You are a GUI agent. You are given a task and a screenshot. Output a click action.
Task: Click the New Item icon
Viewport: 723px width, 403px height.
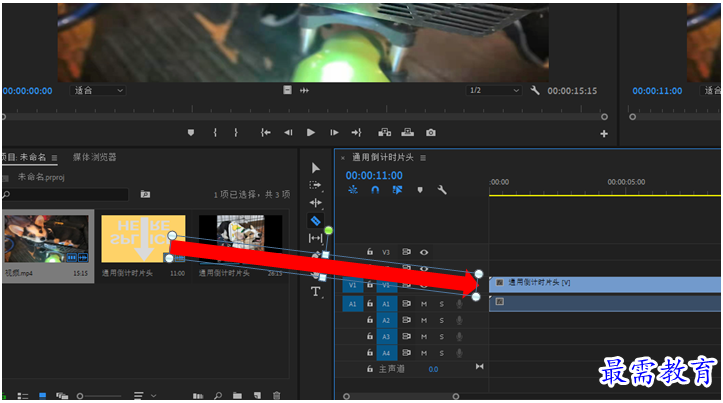pos(257,396)
